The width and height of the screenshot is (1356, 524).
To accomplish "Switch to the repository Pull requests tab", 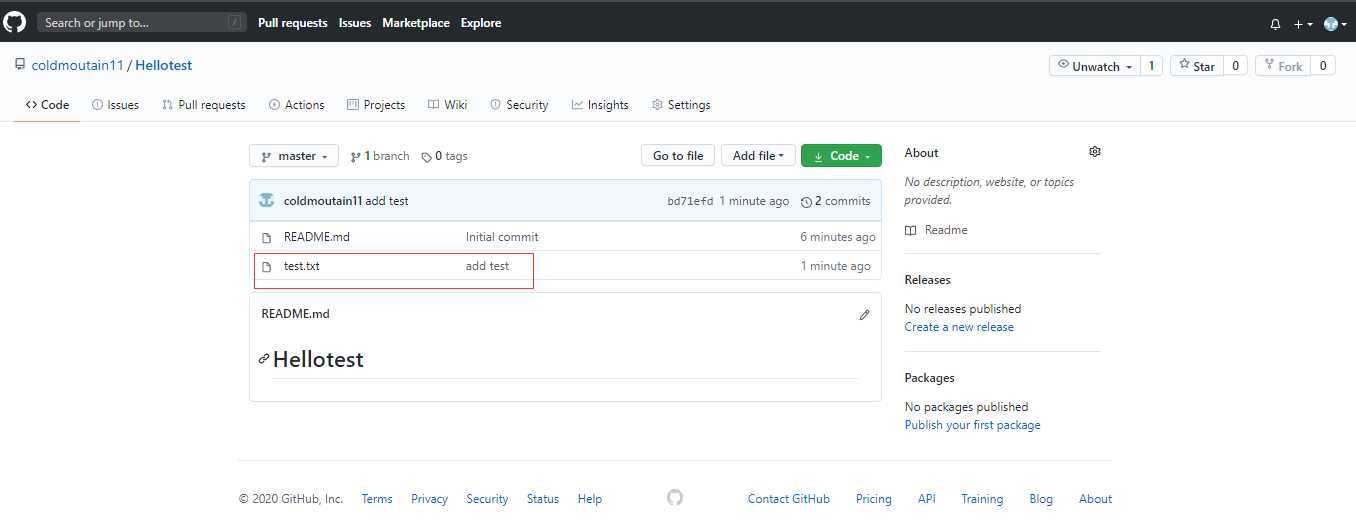I will click(203, 104).
